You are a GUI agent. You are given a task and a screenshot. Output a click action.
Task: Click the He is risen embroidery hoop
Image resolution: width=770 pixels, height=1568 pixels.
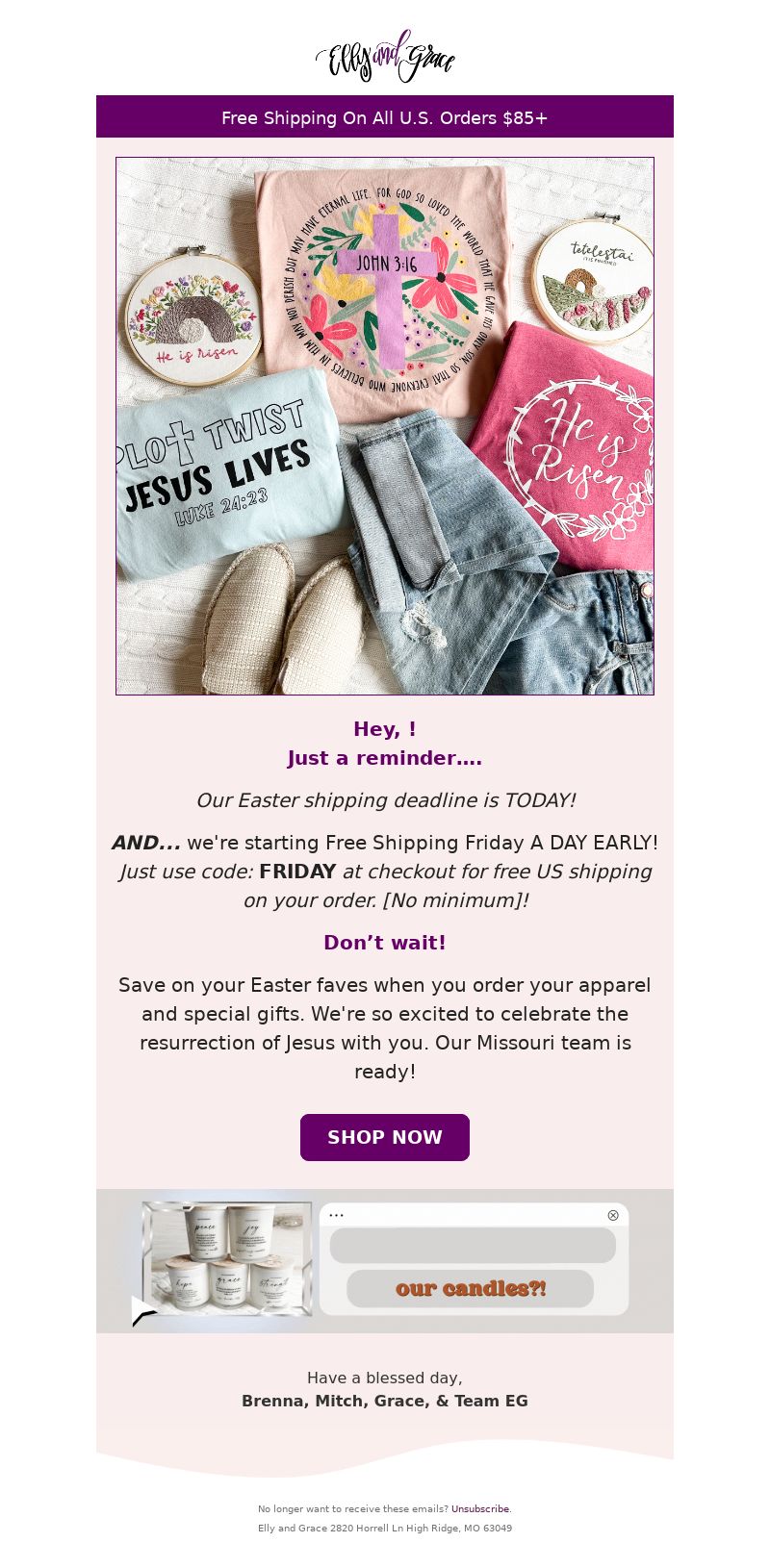point(192,316)
